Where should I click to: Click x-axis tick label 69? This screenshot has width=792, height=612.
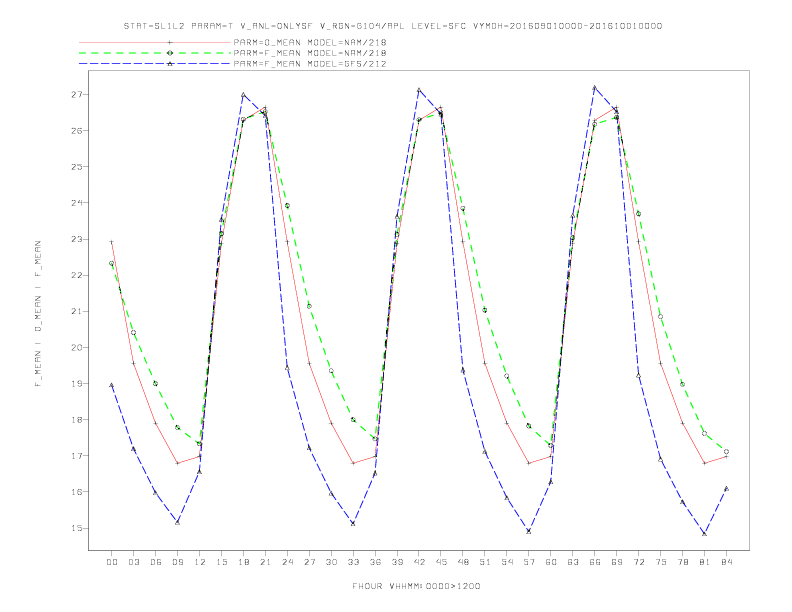[617, 562]
